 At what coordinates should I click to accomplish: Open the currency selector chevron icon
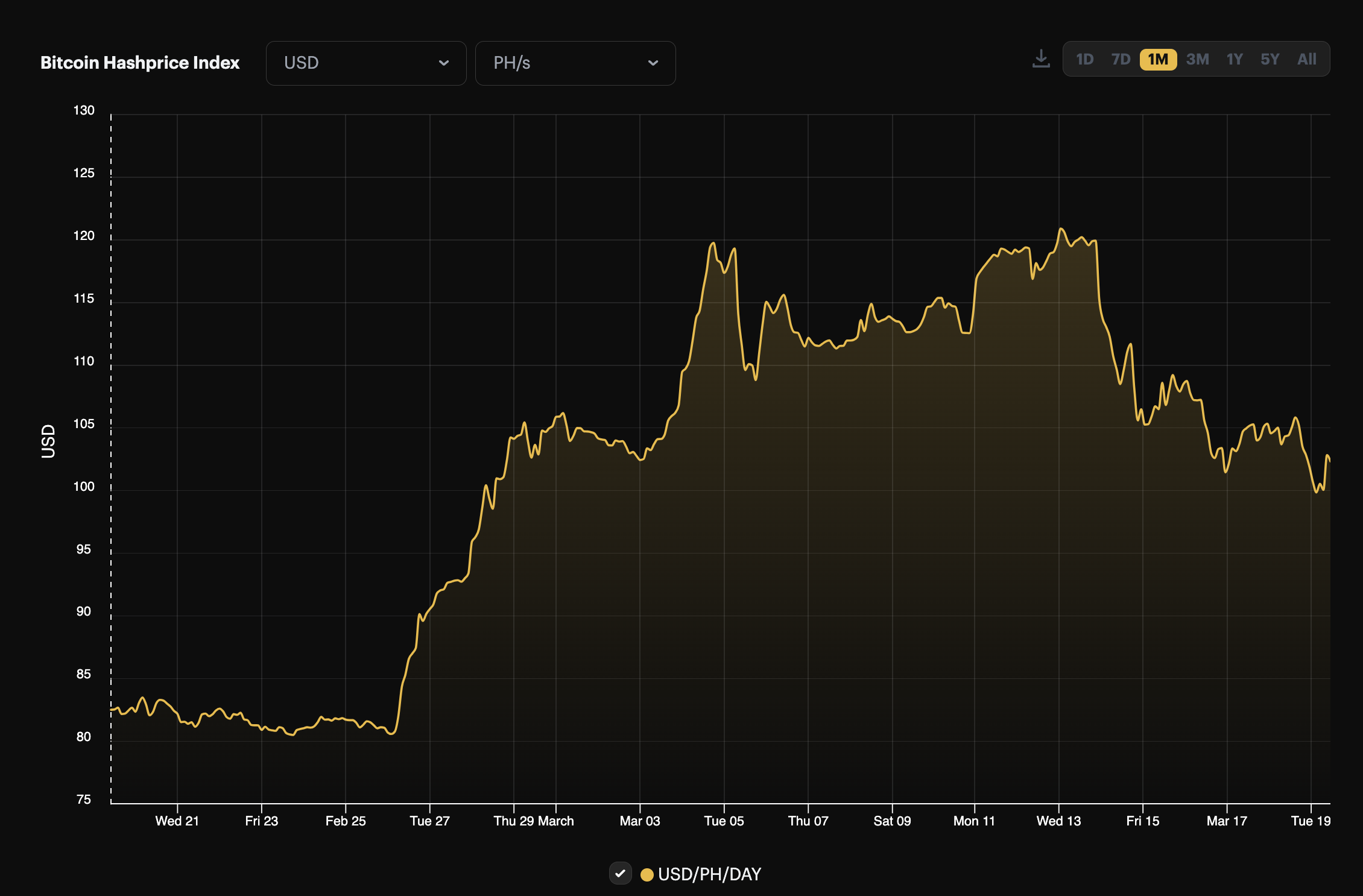tap(444, 63)
